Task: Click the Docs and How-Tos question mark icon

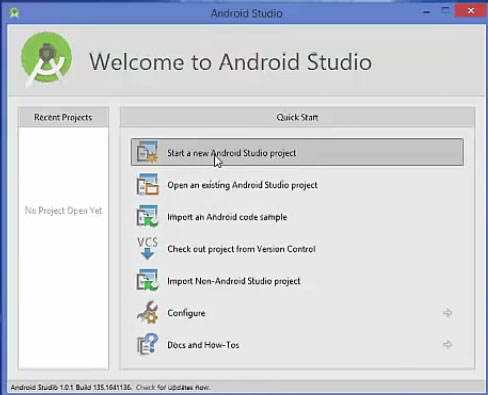Action: coord(147,344)
